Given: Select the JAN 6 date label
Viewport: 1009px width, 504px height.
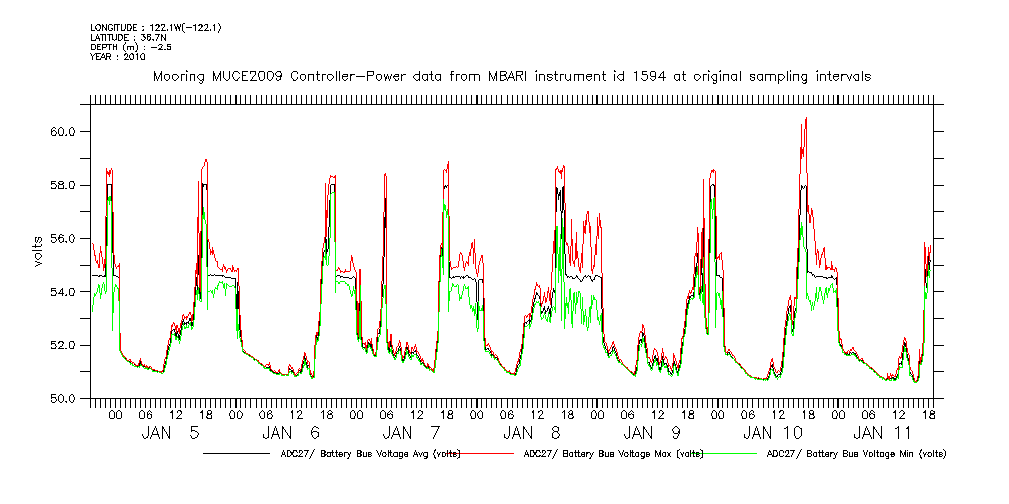Looking at the screenshot, I should coord(291,433).
